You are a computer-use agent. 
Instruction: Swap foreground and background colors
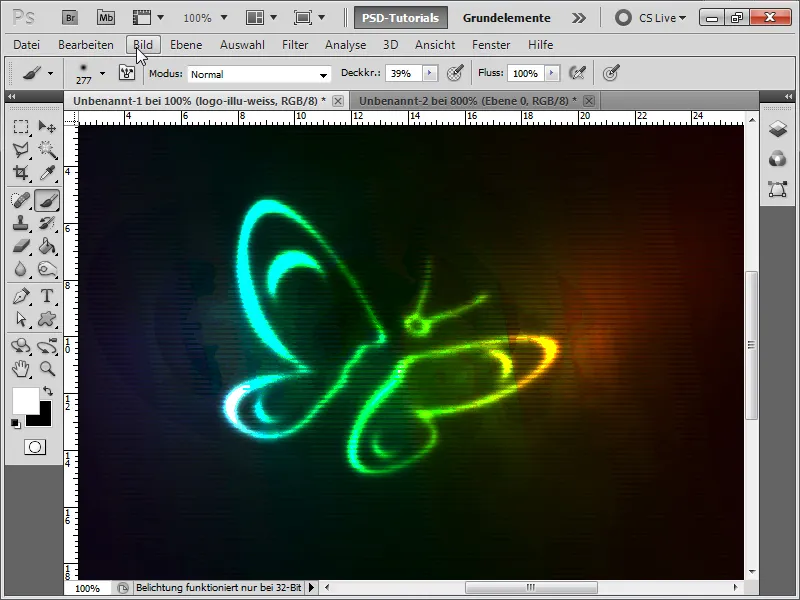48,391
